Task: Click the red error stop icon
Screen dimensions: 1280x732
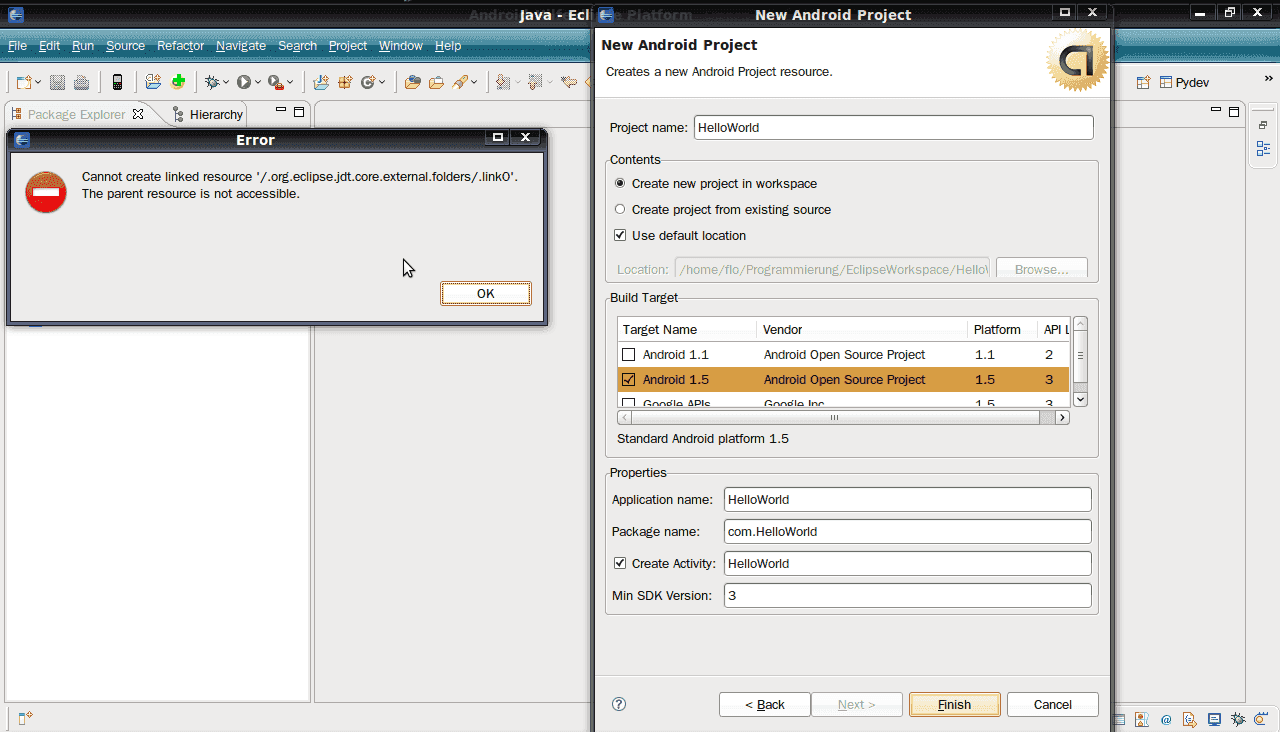Action: point(46,192)
